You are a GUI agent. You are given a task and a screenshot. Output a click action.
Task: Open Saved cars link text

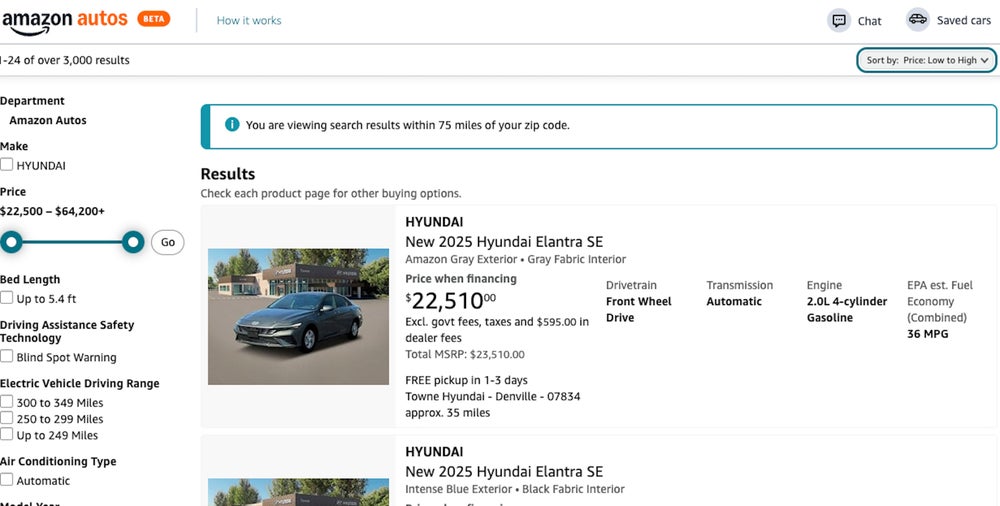[x=964, y=20]
